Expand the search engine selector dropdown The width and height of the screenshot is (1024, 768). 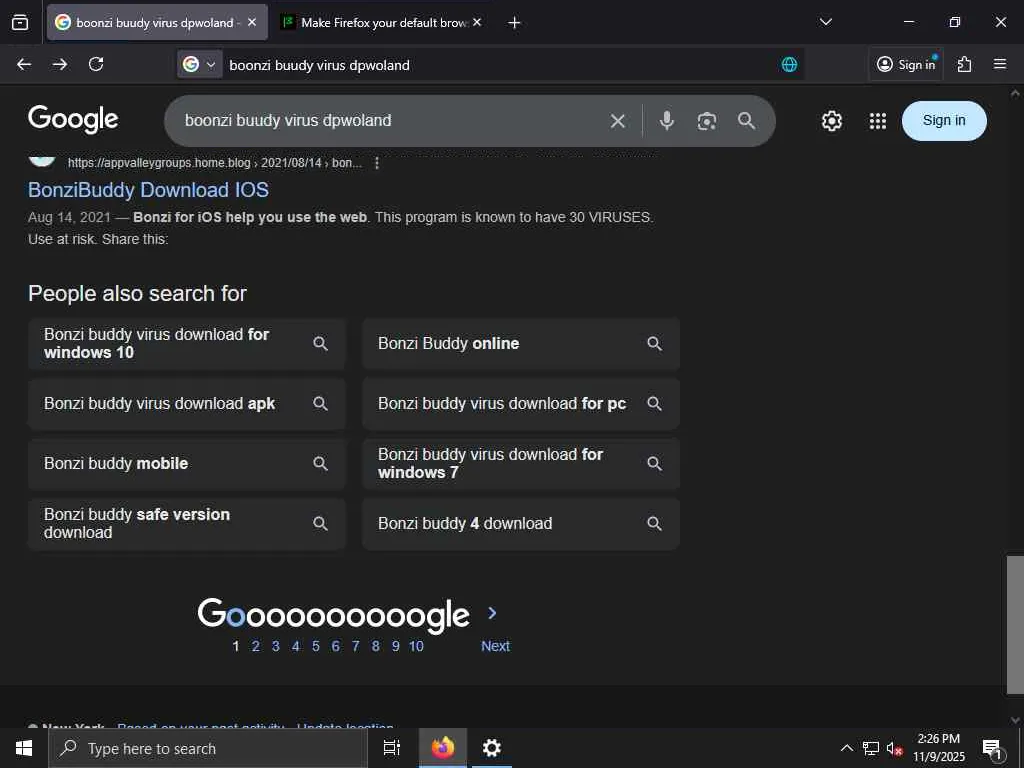click(x=200, y=65)
